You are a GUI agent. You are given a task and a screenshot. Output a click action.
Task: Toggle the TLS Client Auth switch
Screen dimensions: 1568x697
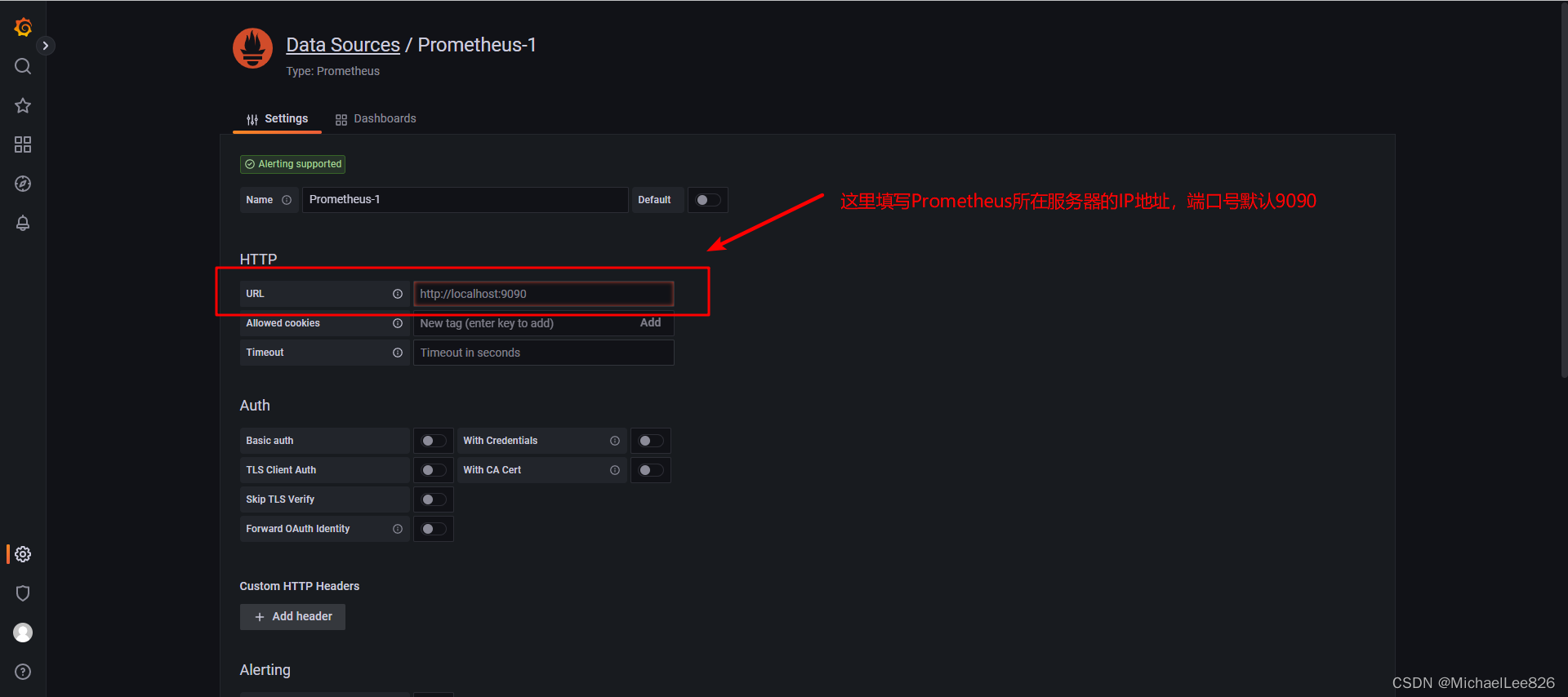(434, 470)
